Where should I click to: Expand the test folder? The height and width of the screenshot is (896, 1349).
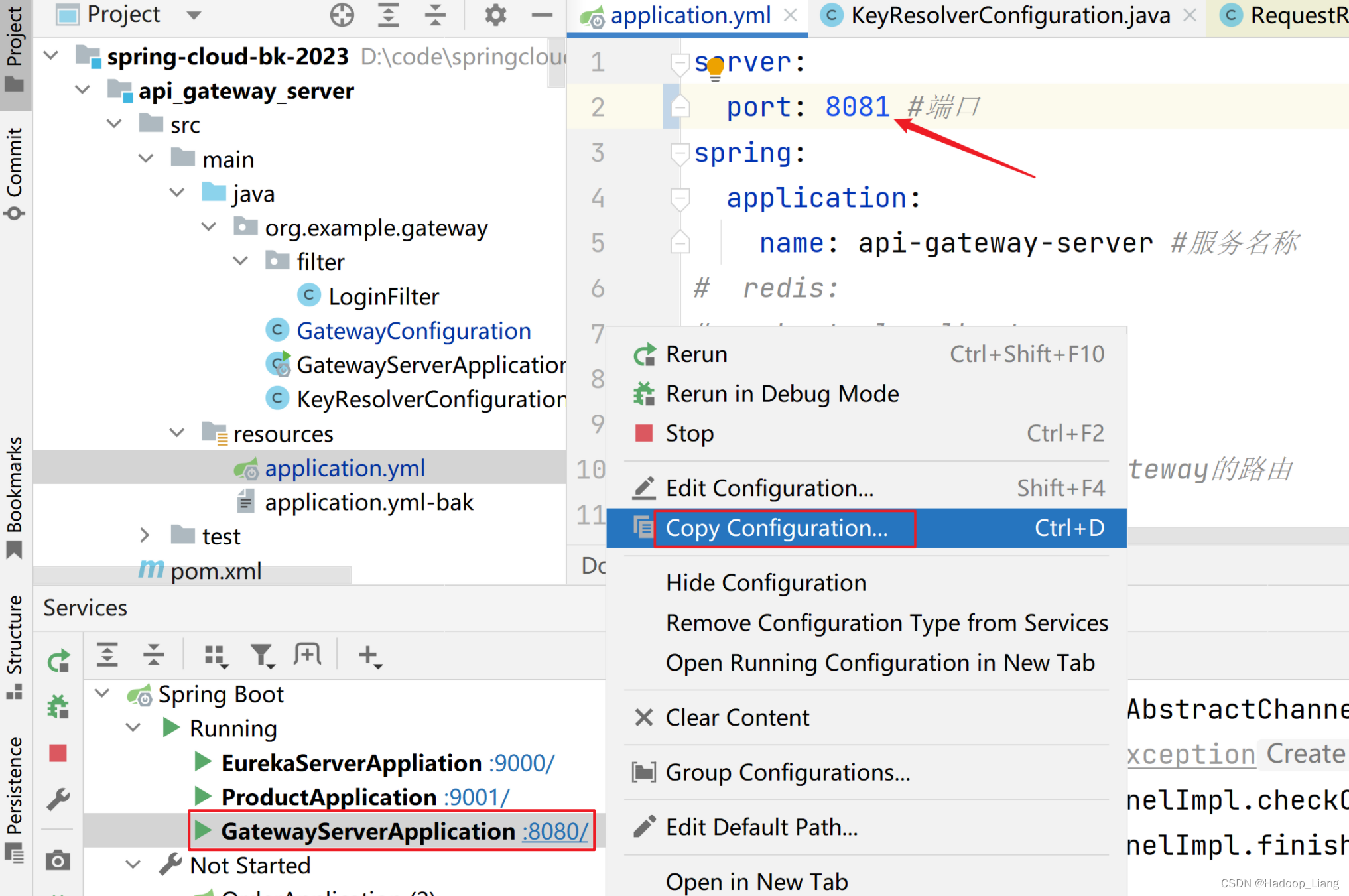(145, 536)
